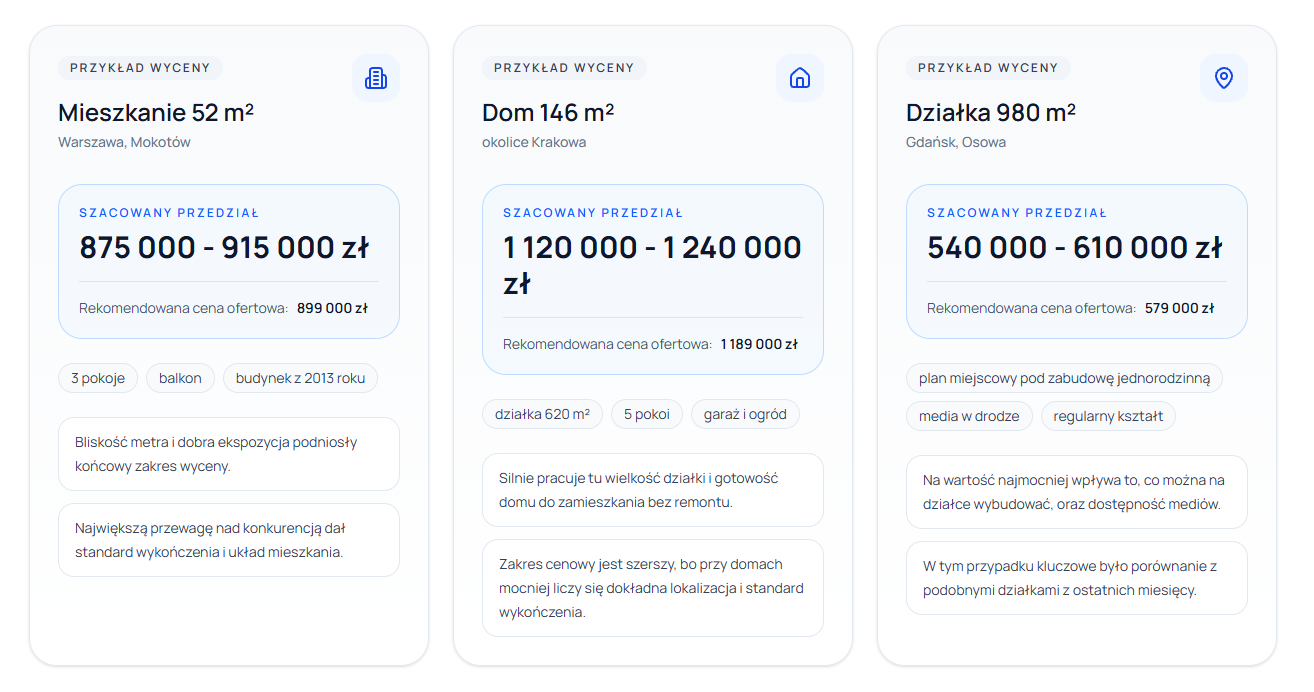Screen dimensions: 1314x692
Task: Click the balkon tag
Action: click(180, 378)
